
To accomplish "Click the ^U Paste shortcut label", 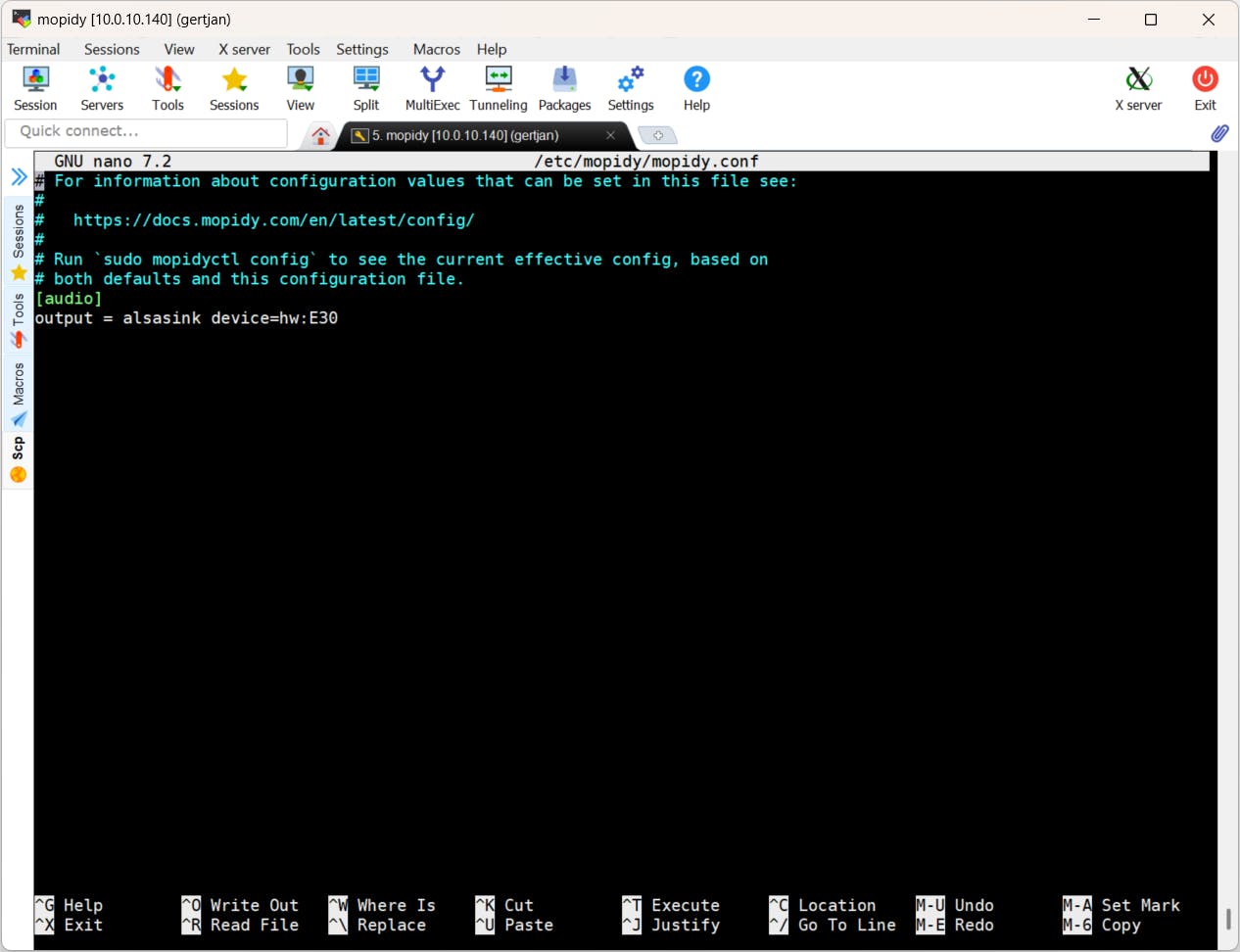I will 514,926.
